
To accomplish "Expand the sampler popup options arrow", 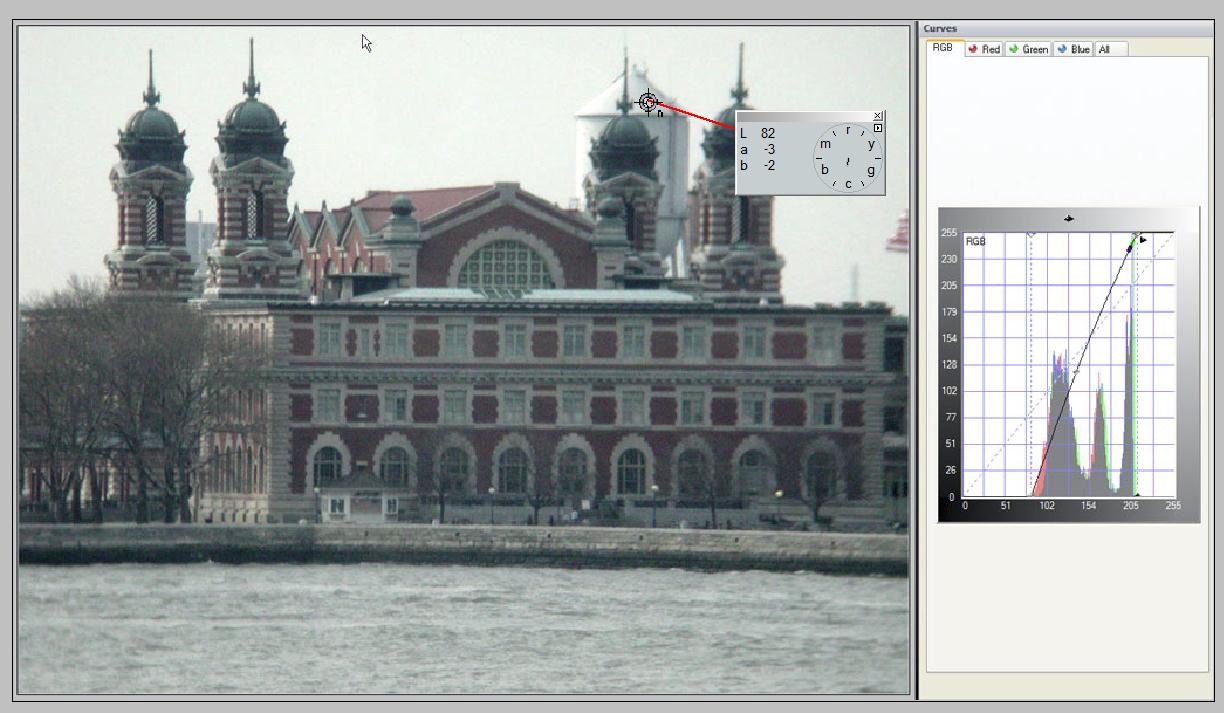I will 878,128.
